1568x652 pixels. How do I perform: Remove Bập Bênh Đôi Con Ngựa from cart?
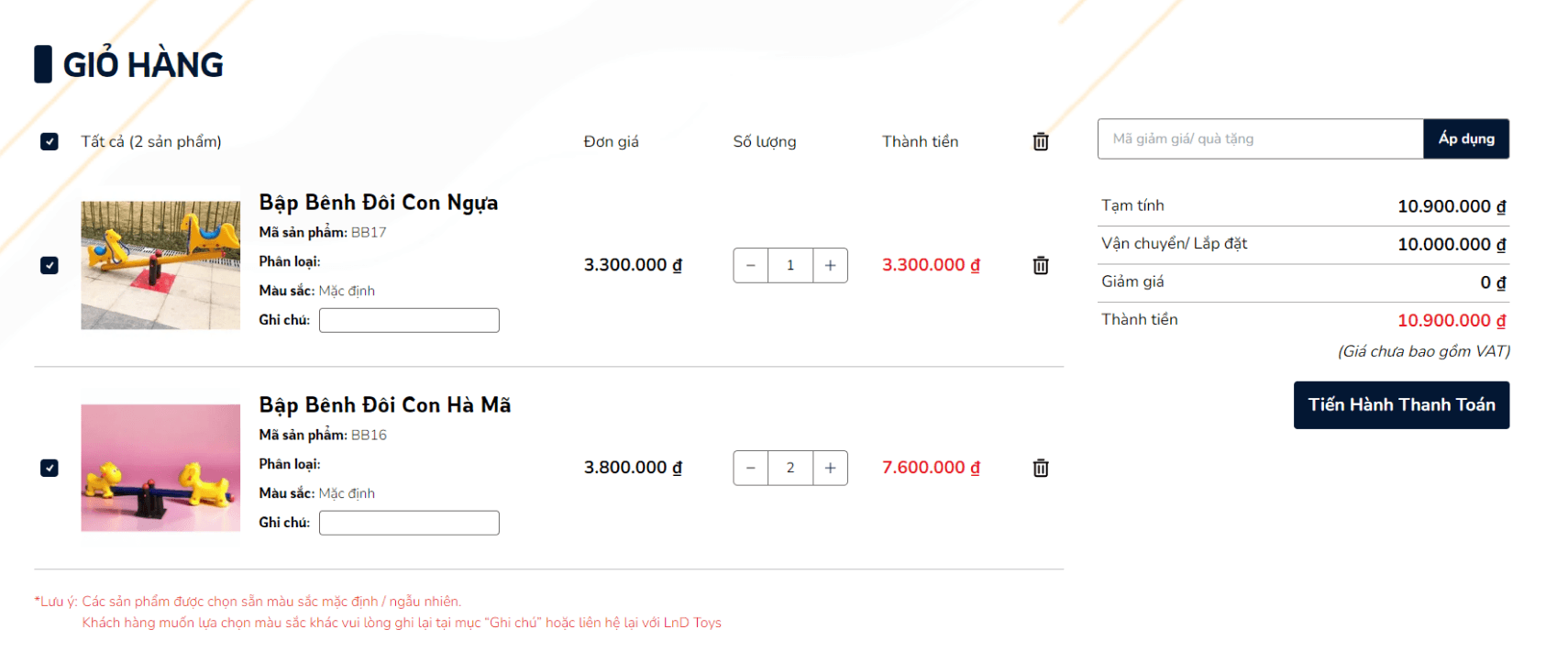pyautogui.click(x=1040, y=265)
